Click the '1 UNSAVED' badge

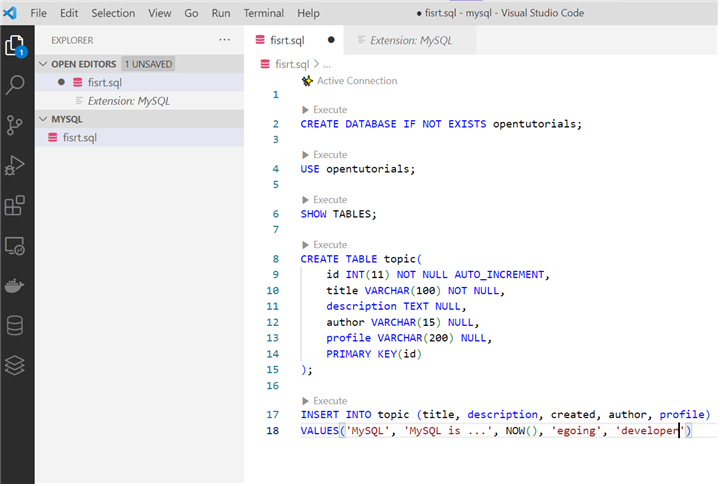(148, 64)
